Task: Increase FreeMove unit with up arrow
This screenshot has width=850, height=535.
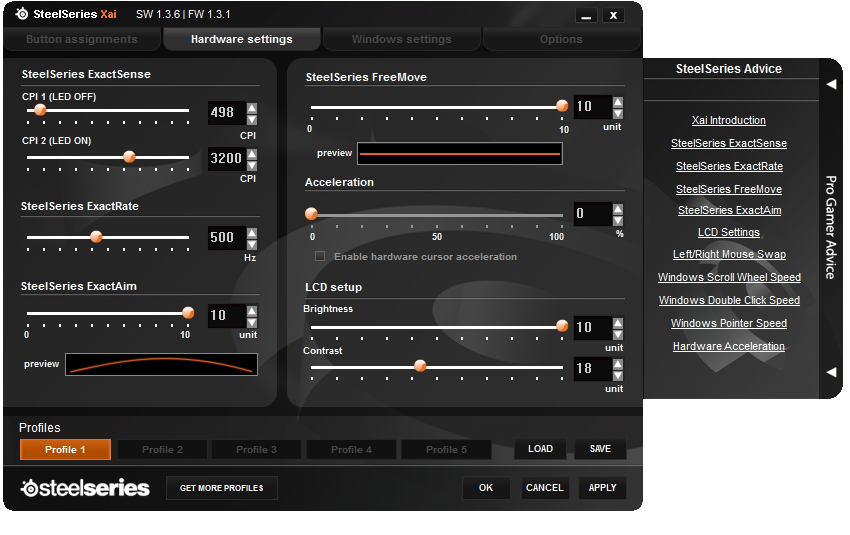Action: (x=618, y=102)
